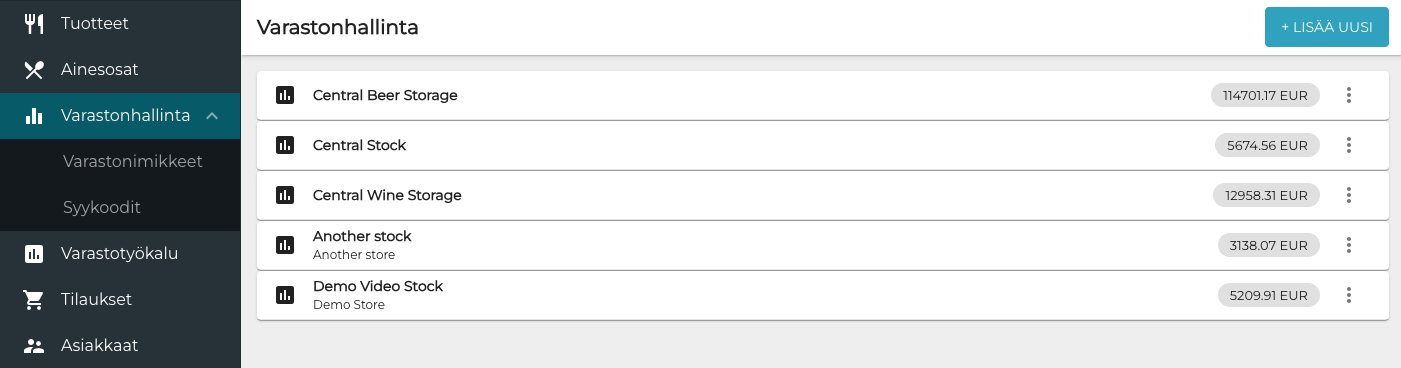Open three-dot menu for Central Beer Storage
This screenshot has height=368, width=1401.
1349,95
